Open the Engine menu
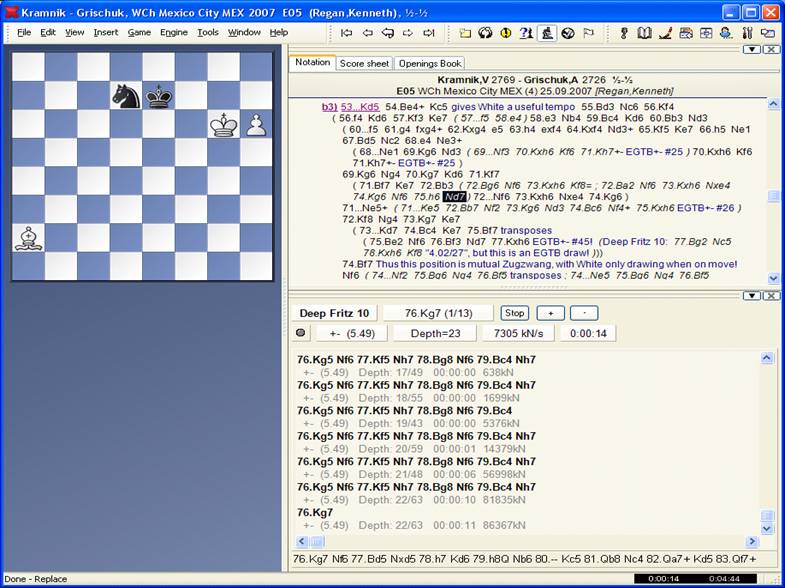Viewport: 785px width, 588px height. 173,32
